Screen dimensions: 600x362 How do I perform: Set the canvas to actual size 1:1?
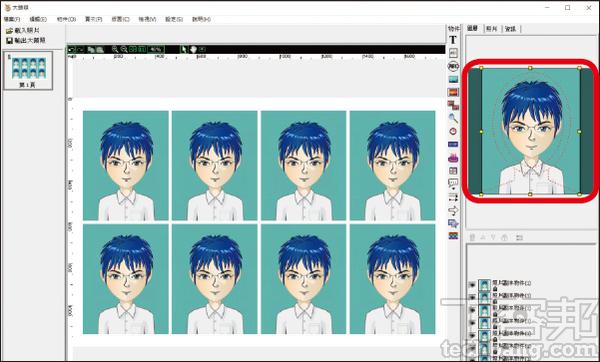[x=142, y=49]
